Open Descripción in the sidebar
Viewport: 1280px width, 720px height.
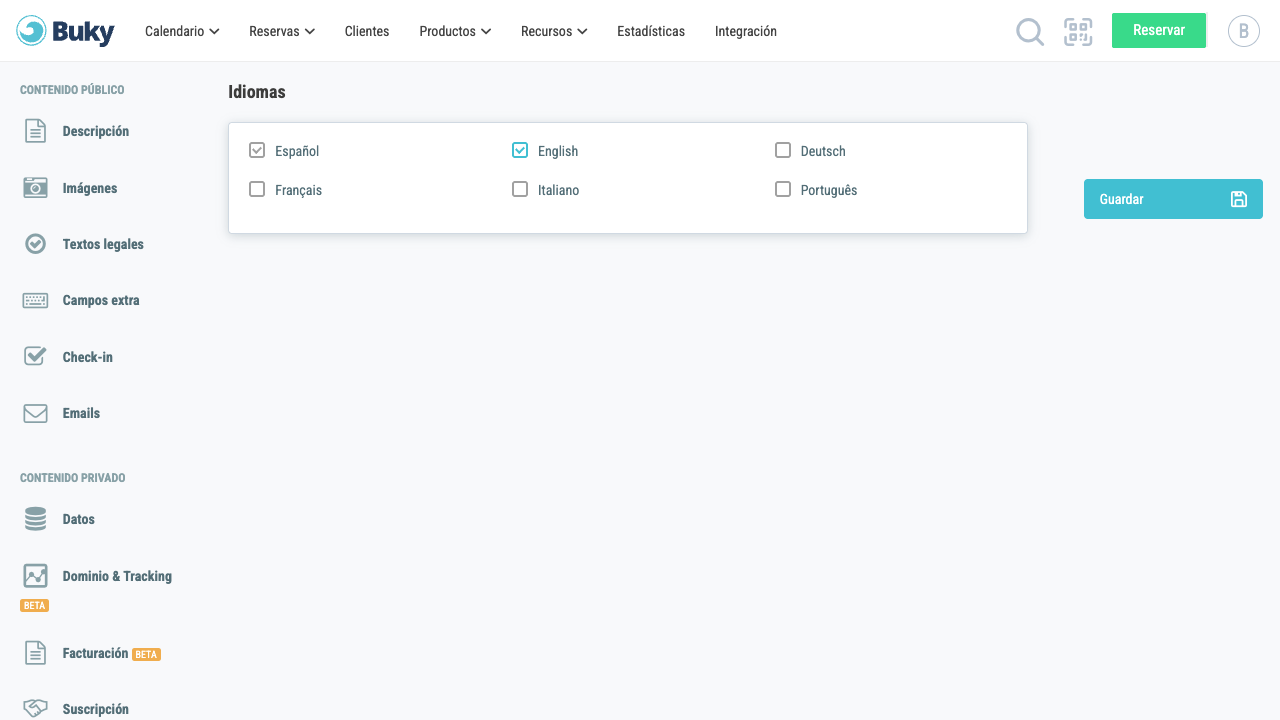click(96, 131)
